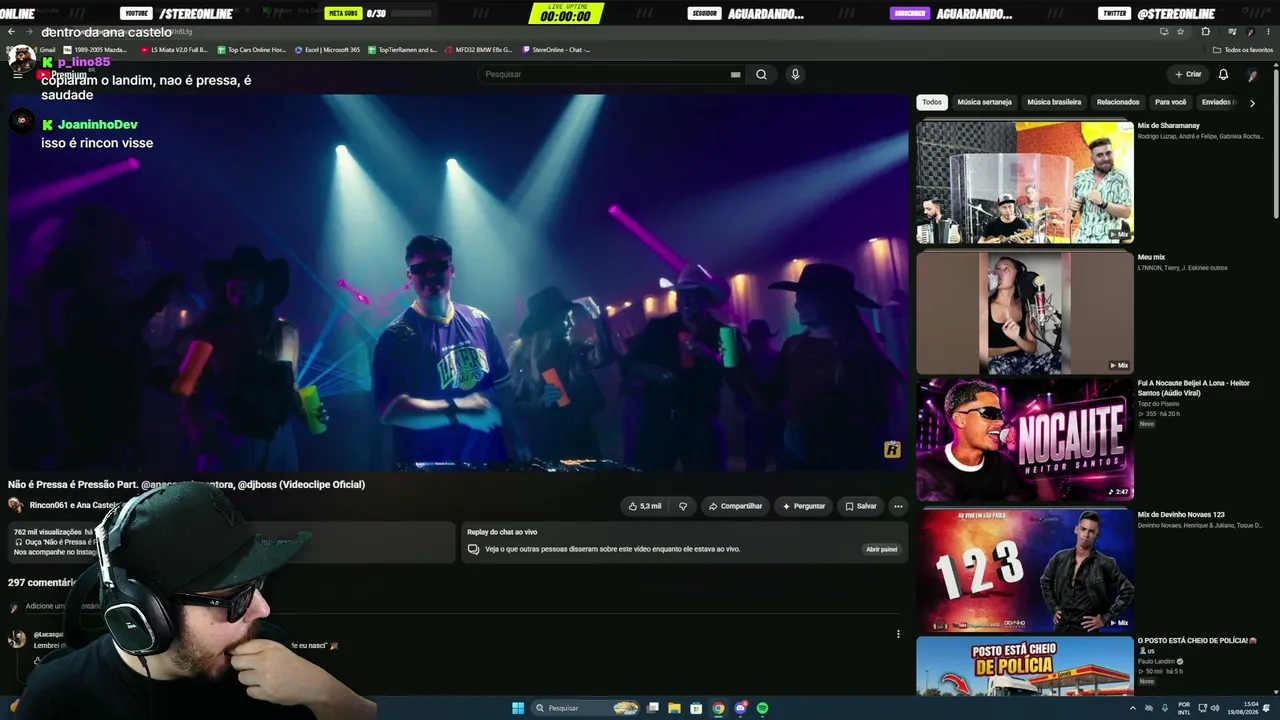Show hidden system tray icons chevron
This screenshot has width=1280, height=720.
pos(1133,708)
